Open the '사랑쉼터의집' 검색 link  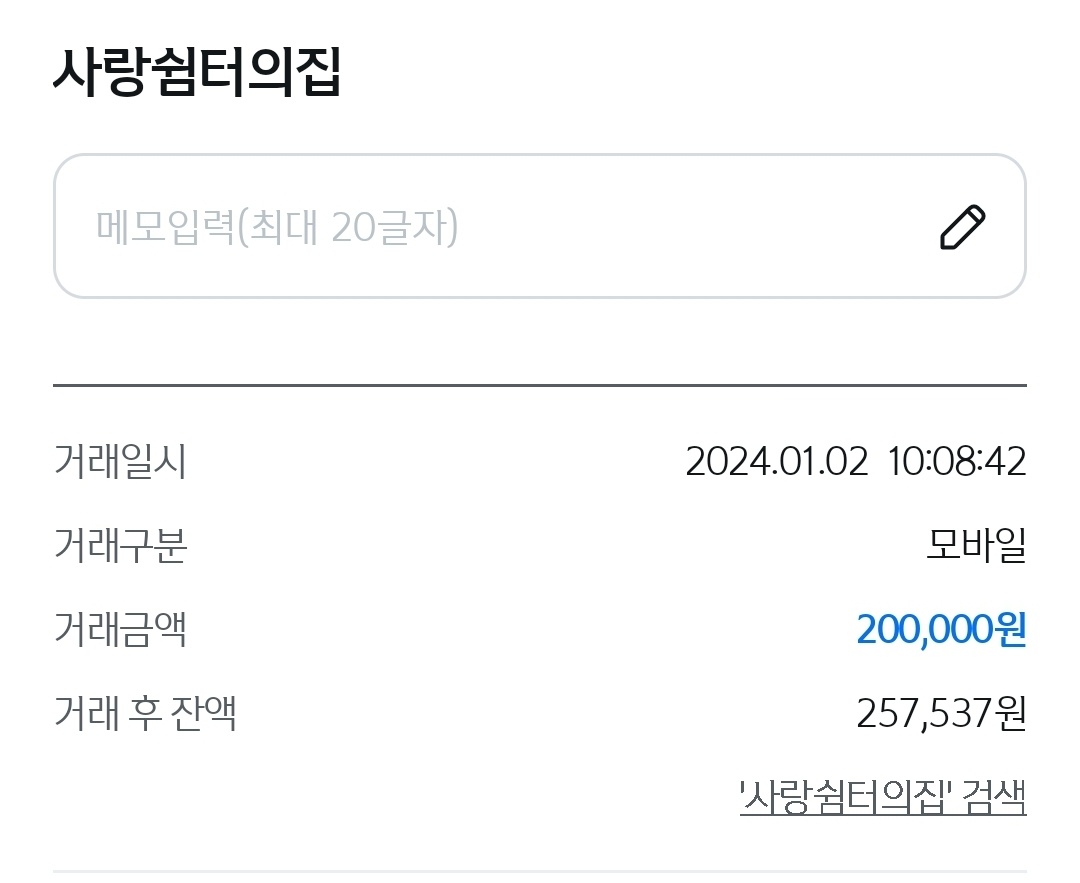click(882, 798)
